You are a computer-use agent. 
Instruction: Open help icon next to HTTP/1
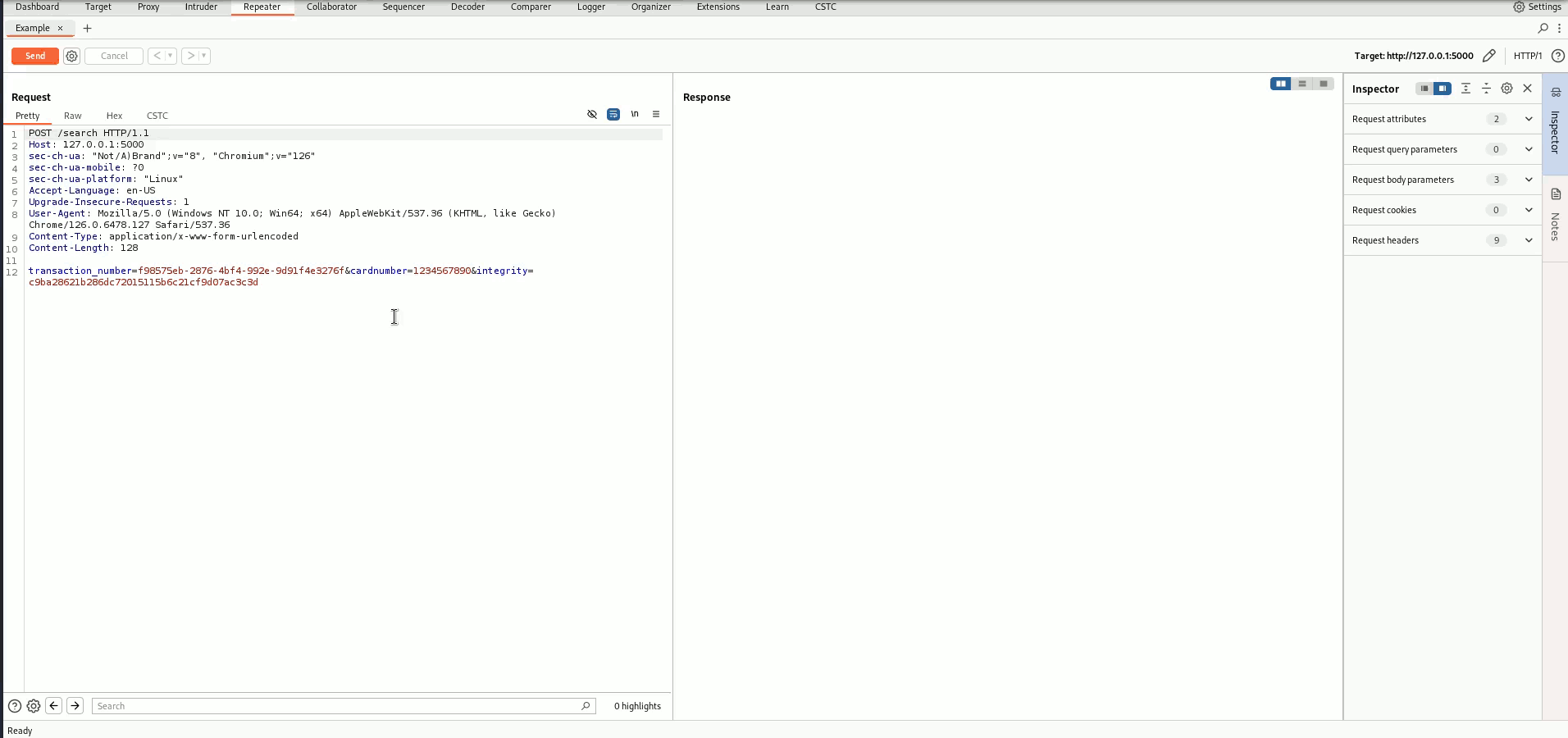coord(1557,56)
